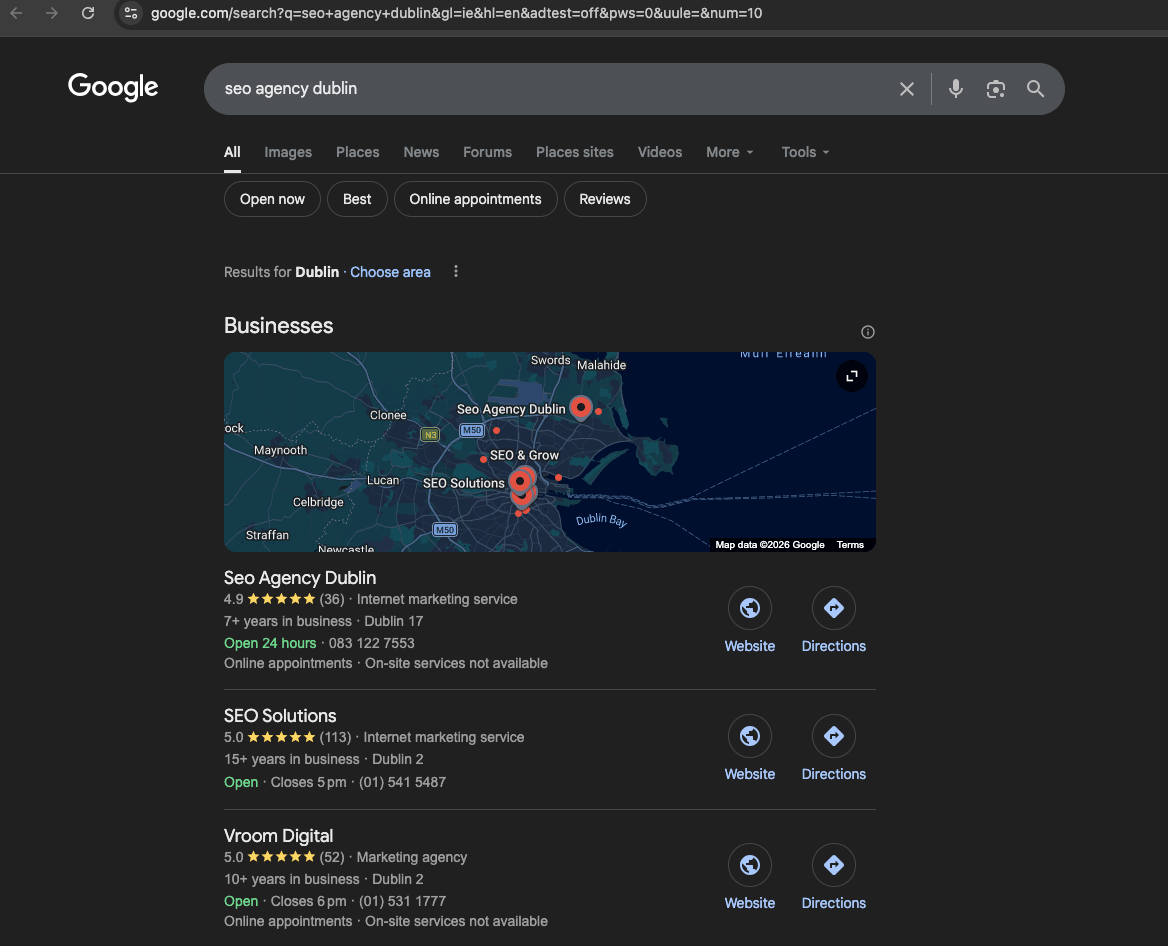Open SEO Solutions listing title
The height and width of the screenshot is (946, 1168).
click(x=280, y=716)
